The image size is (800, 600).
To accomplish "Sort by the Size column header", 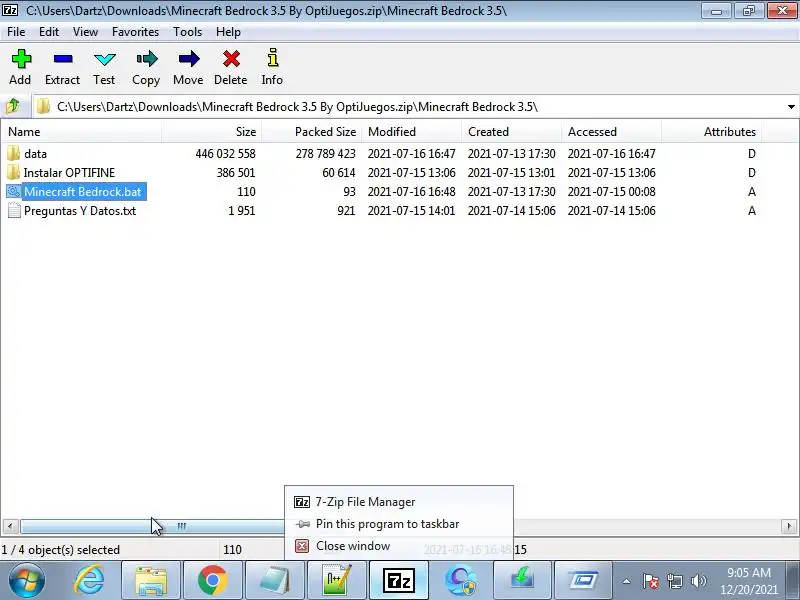I will pyautogui.click(x=211, y=132).
